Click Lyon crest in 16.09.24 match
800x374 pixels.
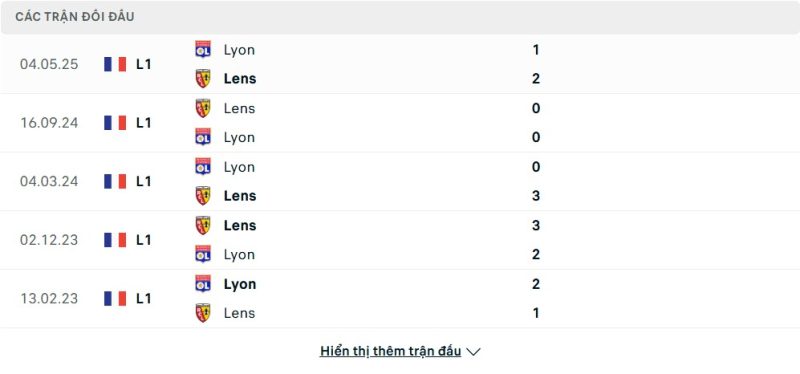coord(203,137)
